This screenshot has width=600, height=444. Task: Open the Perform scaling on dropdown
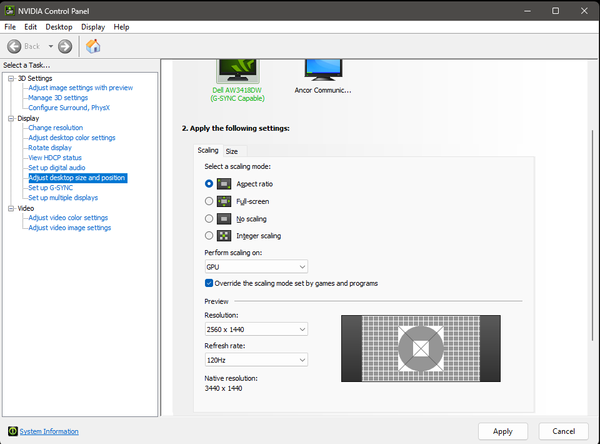point(255,267)
